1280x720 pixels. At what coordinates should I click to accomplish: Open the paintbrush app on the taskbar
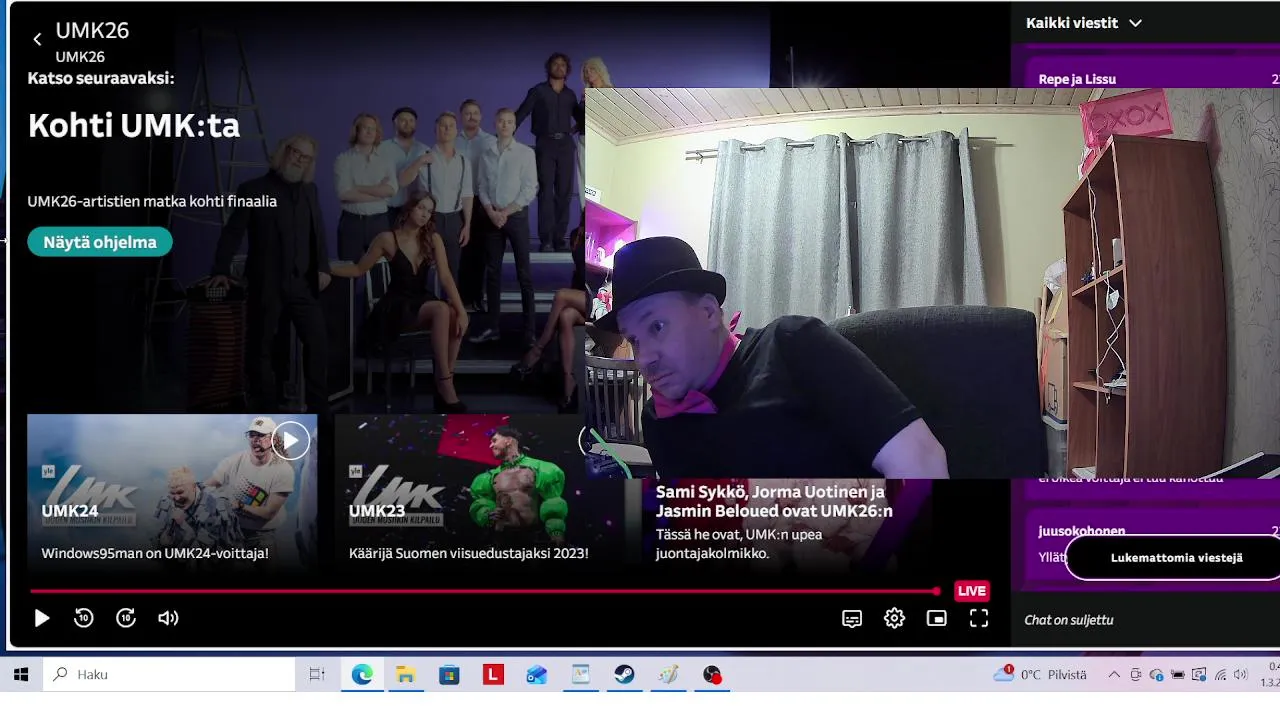tap(668, 675)
